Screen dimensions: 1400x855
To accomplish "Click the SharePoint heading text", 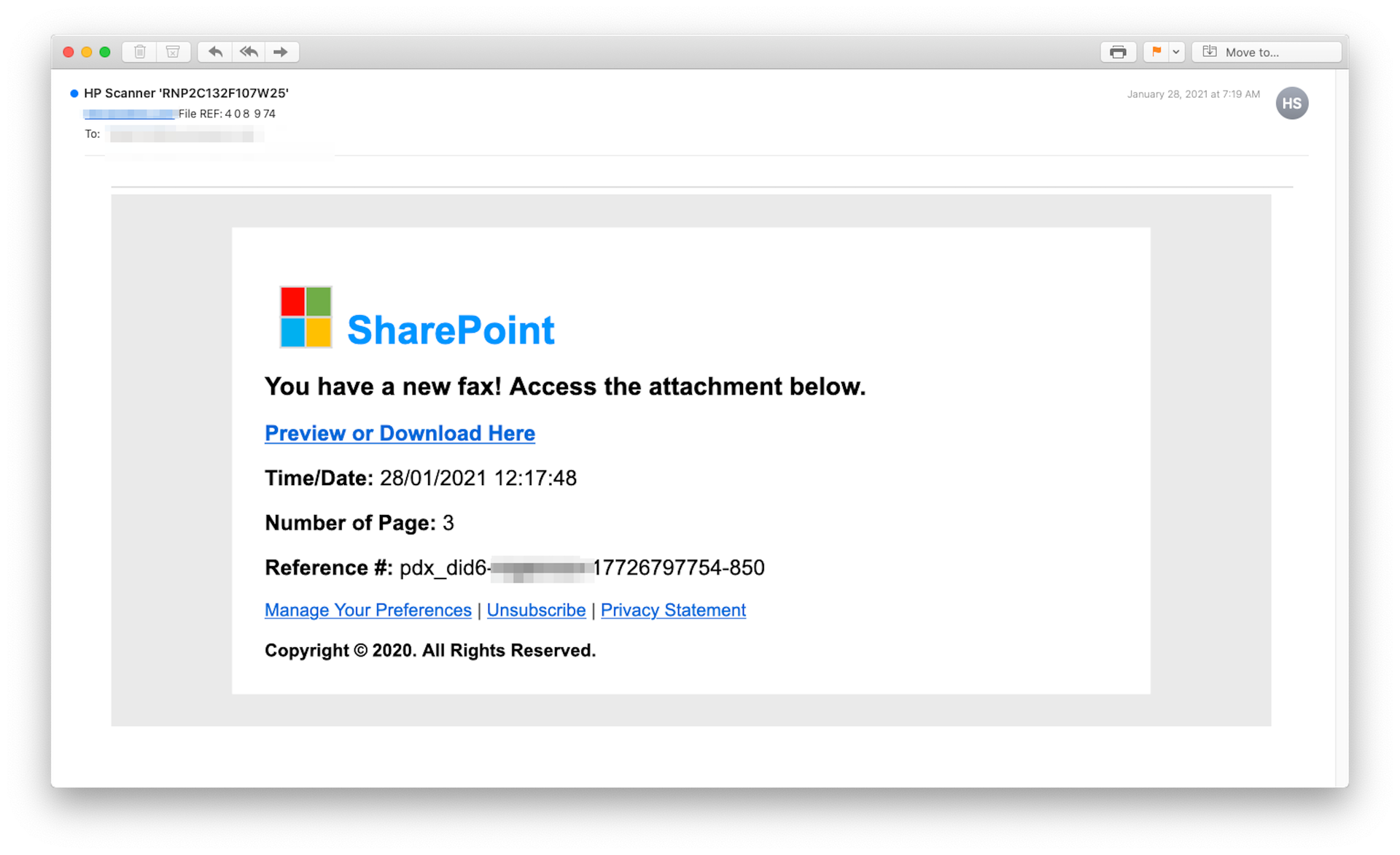I will pyautogui.click(x=451, y=330).
